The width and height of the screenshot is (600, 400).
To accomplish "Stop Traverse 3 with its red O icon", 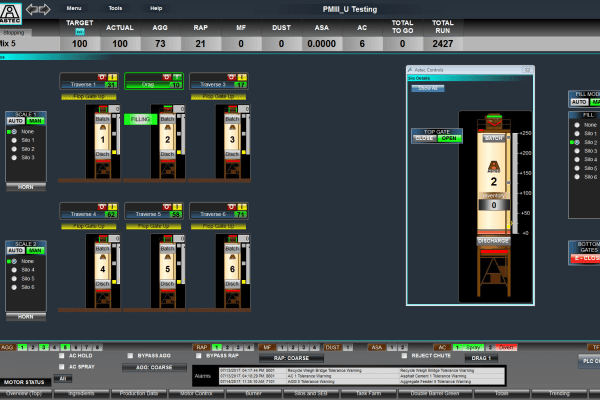I will [x=232, y=77].
